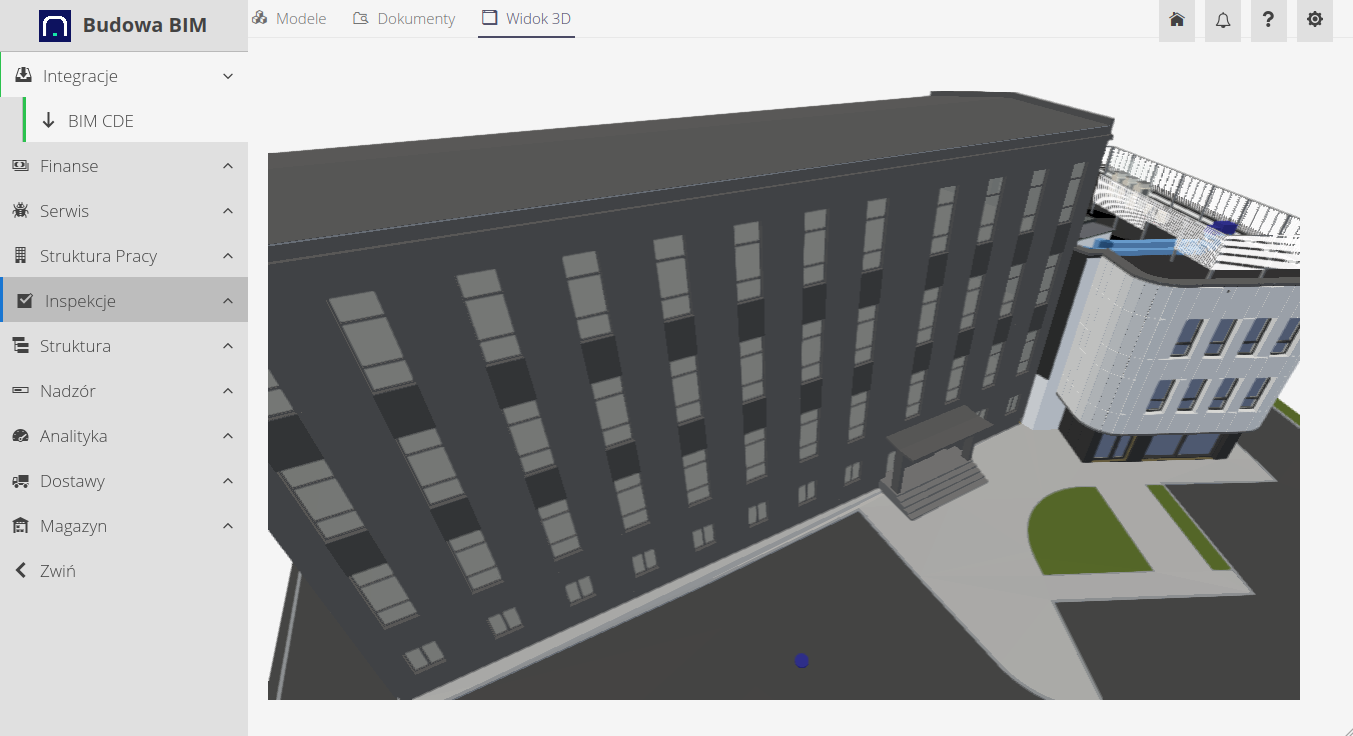Image resolution: width=1353 pixels, height=736 pixels.
Task: Click the blue marker dot on the 3D view
Action: point(801,660)
